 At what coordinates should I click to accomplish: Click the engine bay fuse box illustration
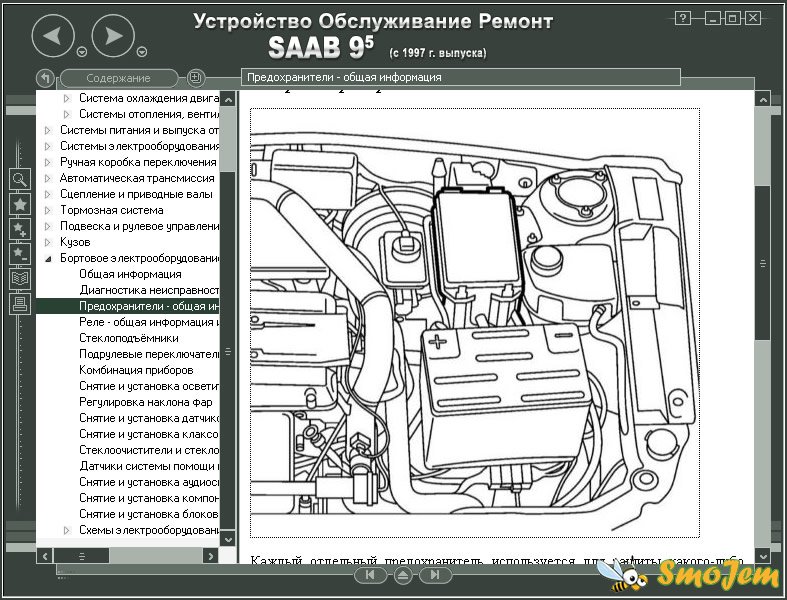(475, 323)
